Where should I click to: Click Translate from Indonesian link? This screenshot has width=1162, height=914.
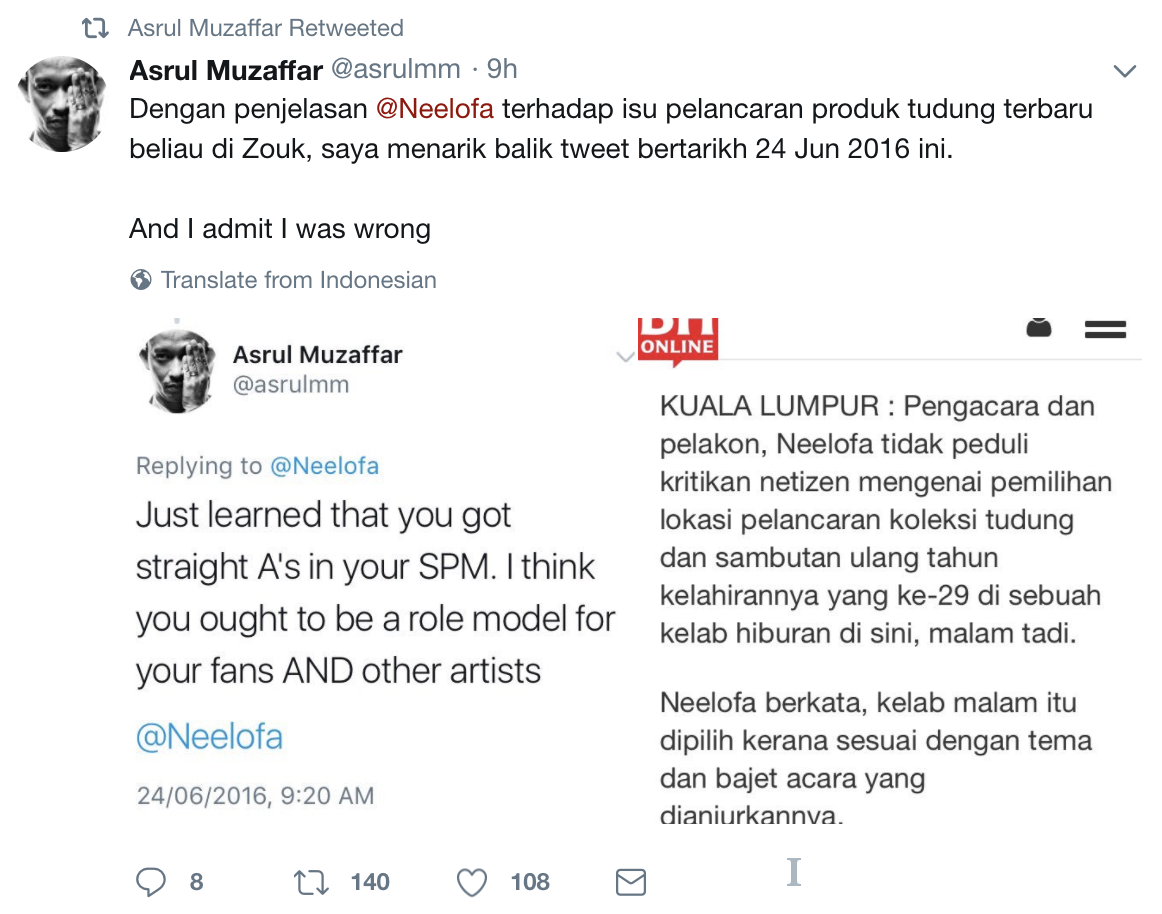click(x=298, y=280)
